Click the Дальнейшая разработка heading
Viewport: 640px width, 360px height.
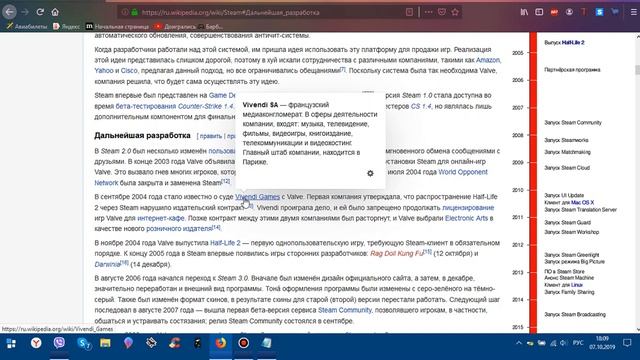coord(142,136)
